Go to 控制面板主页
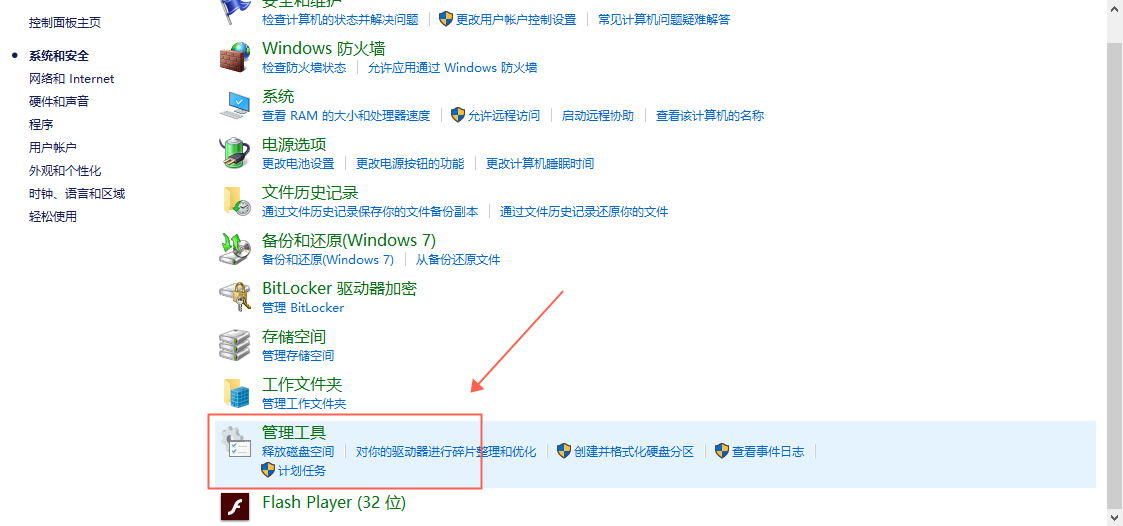The width and height of the screenshot is (1123, 526). [65, 23]
